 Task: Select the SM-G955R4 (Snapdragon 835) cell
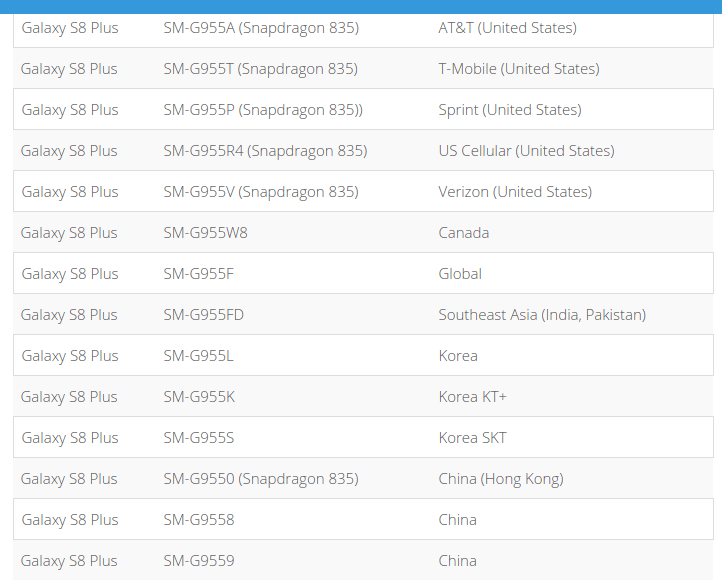pyautogui.click(x=265, y=151)
